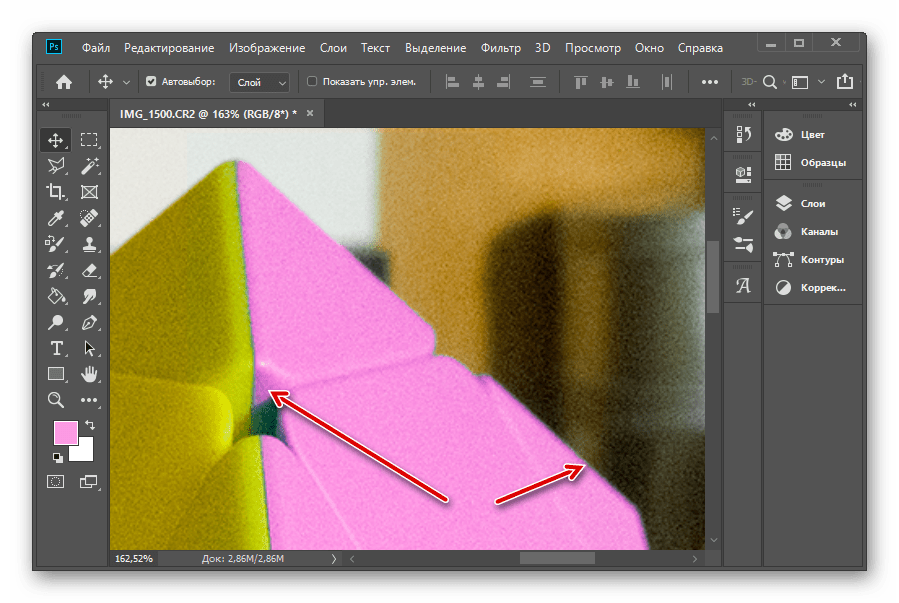Viewport: 899px width, 603px height.
Task: Select the Crop tool
Action: coord(56,192)
